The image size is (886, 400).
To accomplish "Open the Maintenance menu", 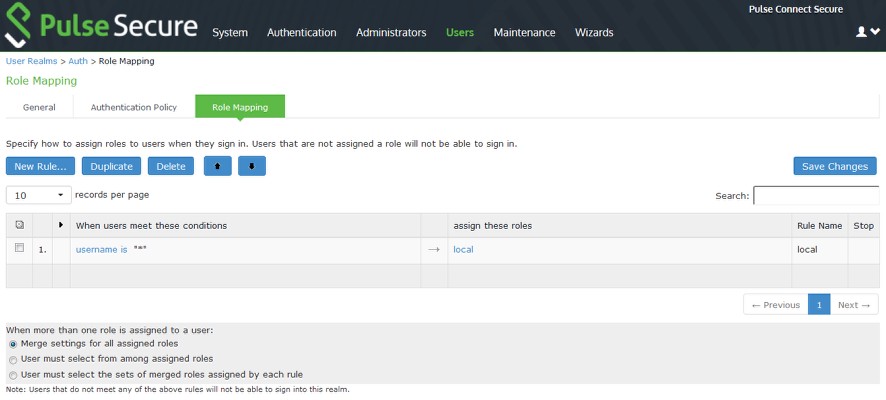I will (524, 32).
